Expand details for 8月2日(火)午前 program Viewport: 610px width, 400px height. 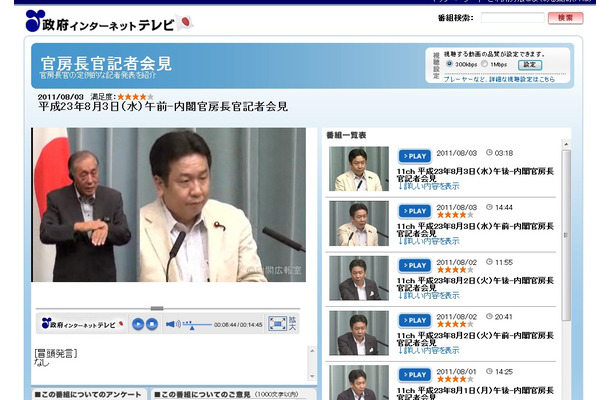coord(428,351)
